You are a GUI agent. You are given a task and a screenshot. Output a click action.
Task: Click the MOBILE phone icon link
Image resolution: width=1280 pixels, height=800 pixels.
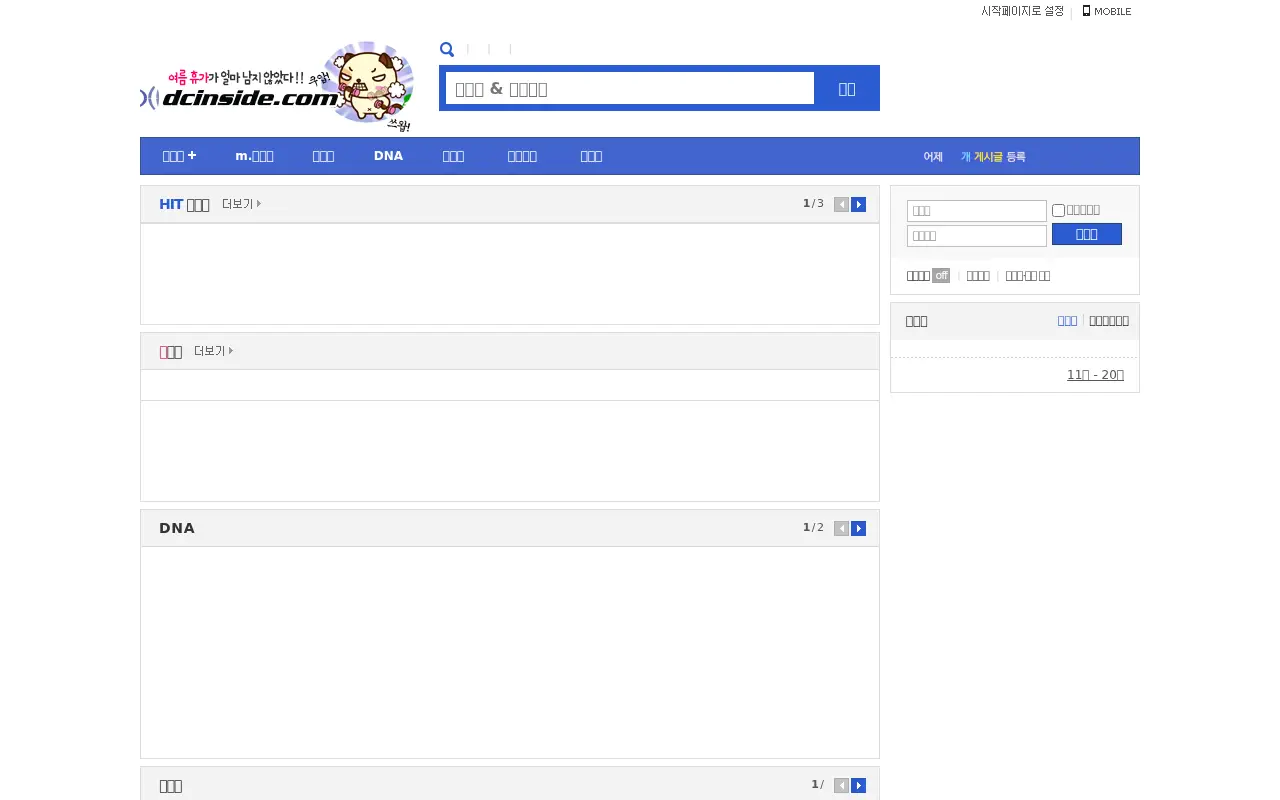pyautogui.click(x=1107, y=11)
